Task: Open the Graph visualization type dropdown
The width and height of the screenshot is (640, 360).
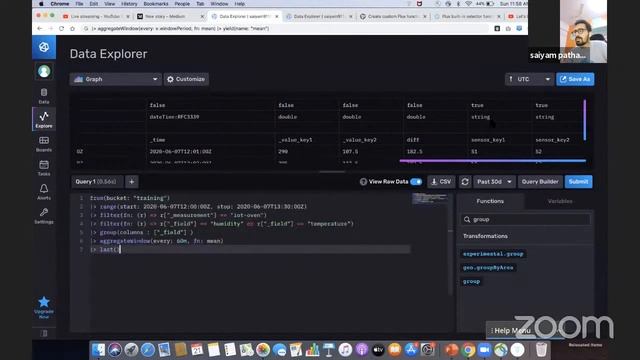Action: 116,79
